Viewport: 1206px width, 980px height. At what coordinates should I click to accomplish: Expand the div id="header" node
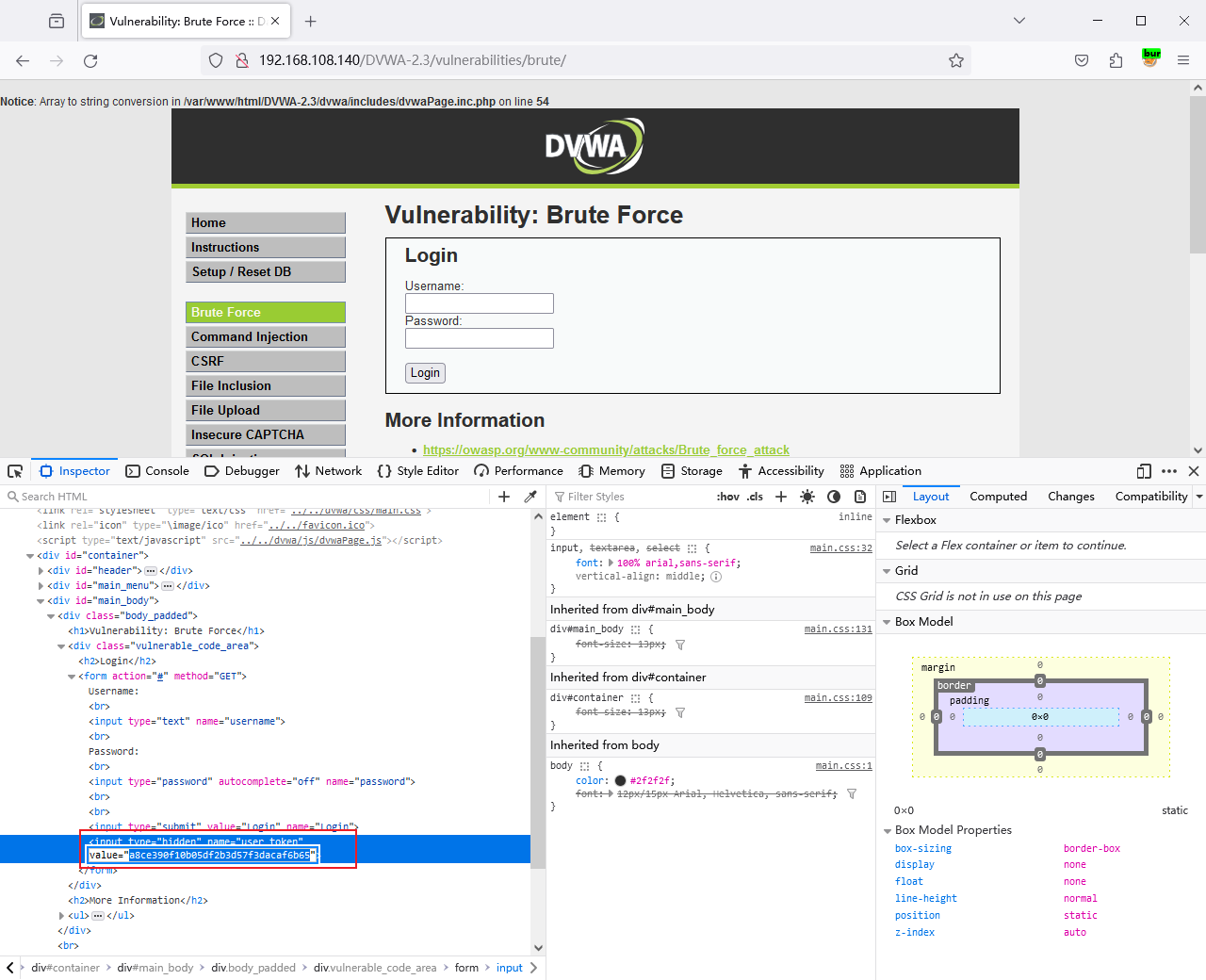(x=41, y=571)
